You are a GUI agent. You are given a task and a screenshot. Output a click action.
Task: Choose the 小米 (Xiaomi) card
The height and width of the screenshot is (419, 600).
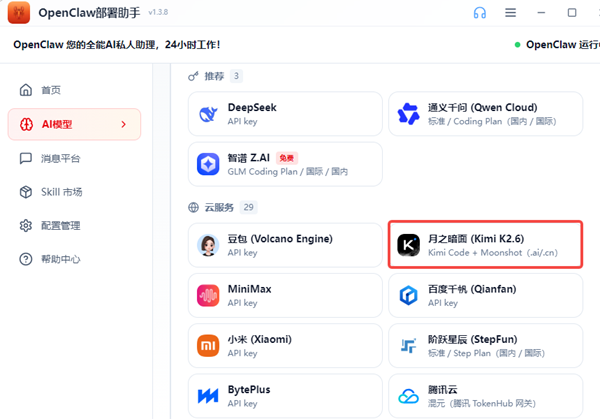(x=285, y=346)
